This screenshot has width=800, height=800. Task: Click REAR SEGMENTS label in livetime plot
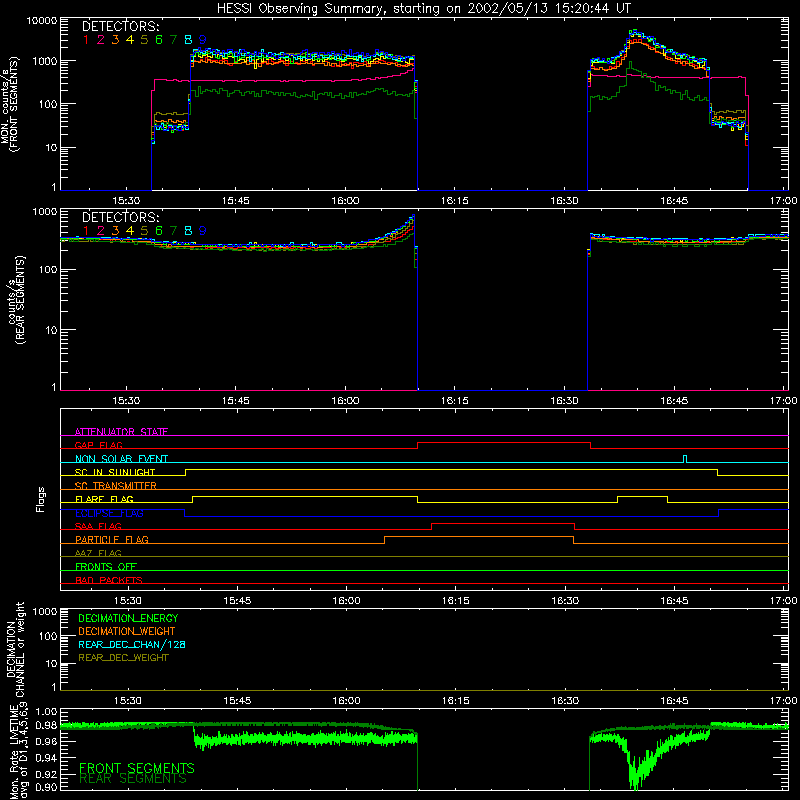(133, 779)
